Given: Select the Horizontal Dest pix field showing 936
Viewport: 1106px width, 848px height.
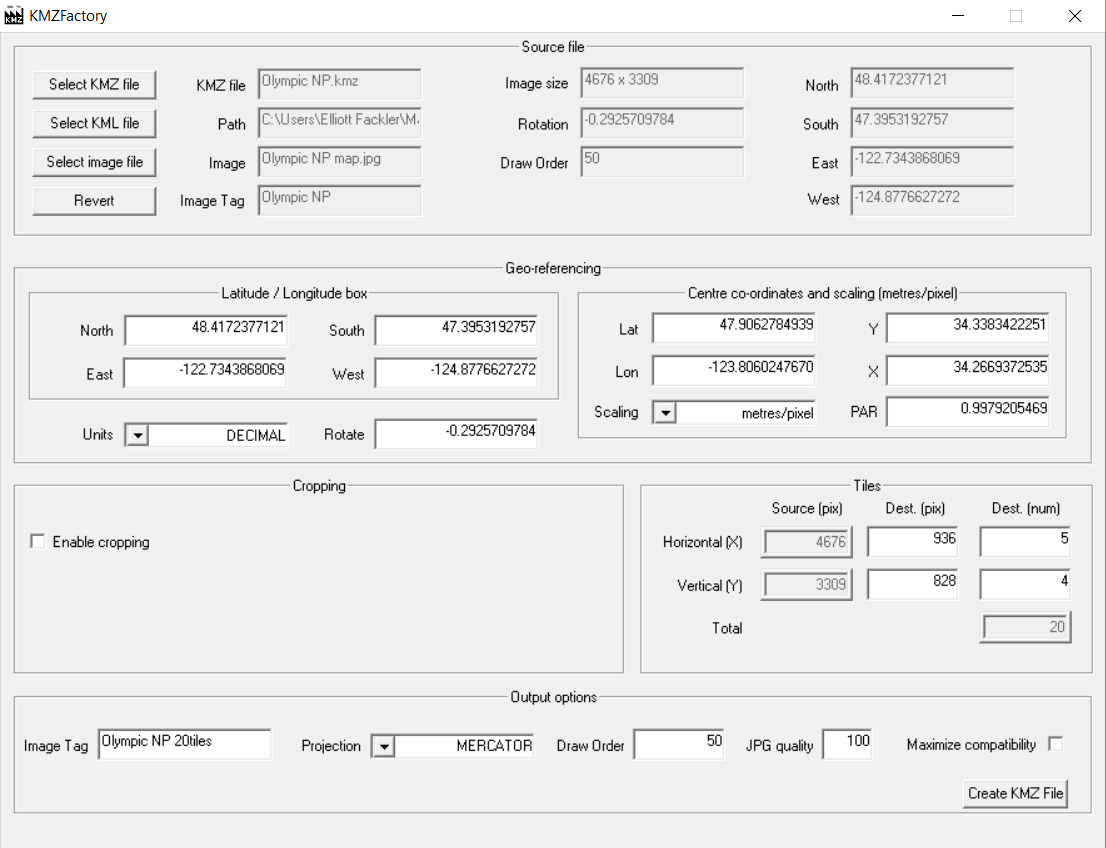Looking at the screenshot, I should tap(912, 541).
